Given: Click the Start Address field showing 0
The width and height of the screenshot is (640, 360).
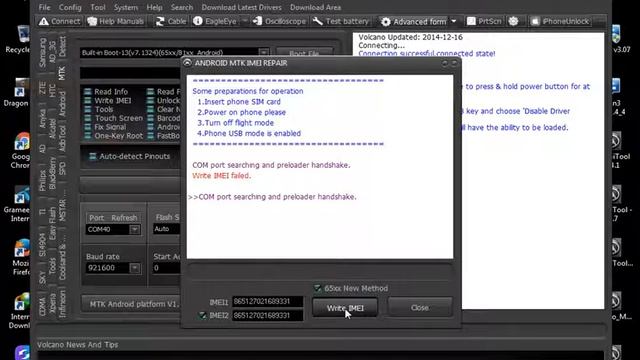Looking at the screenshot, I should [x=167, y=268].
